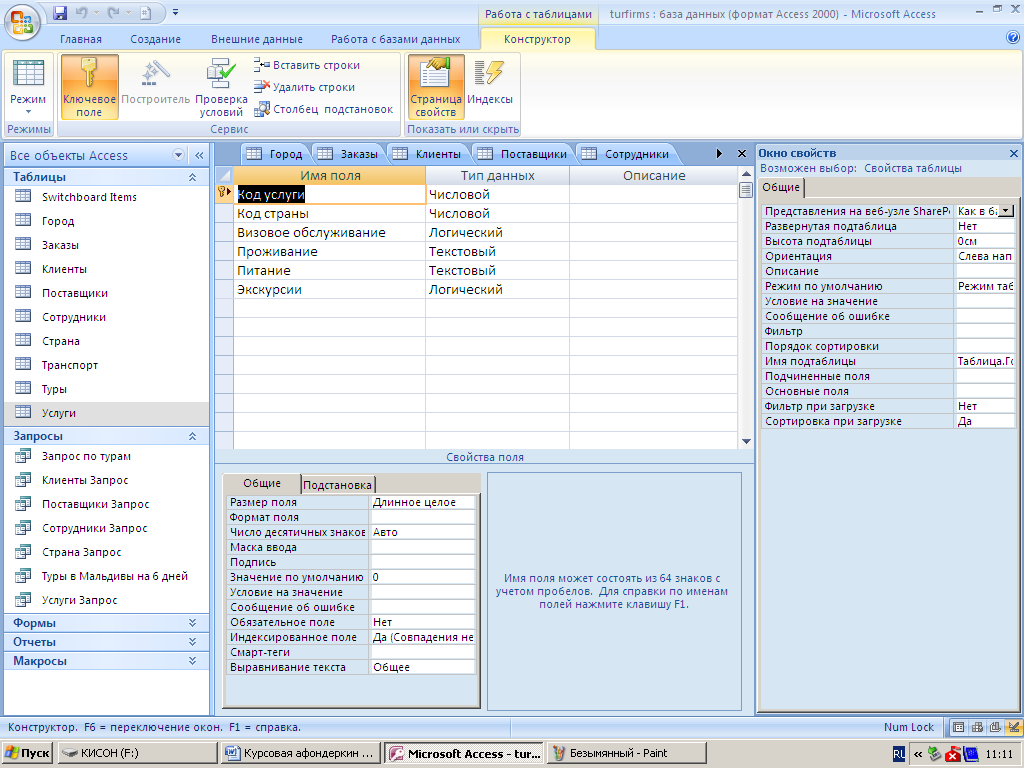Click the key row selector of Код услуги

click(x=225, y=194)
